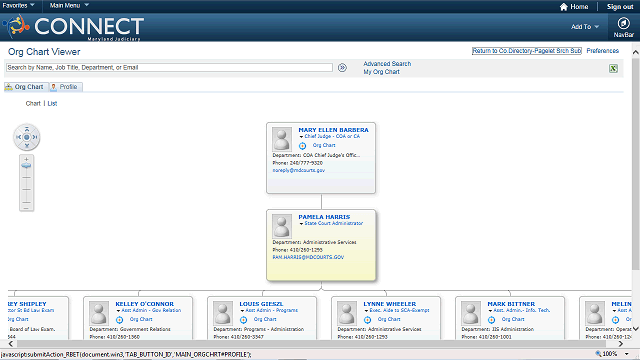Open MARY ELLEN BARBERA name link
640x360 pixels.
pyautogui.click(x=333, y=130)
